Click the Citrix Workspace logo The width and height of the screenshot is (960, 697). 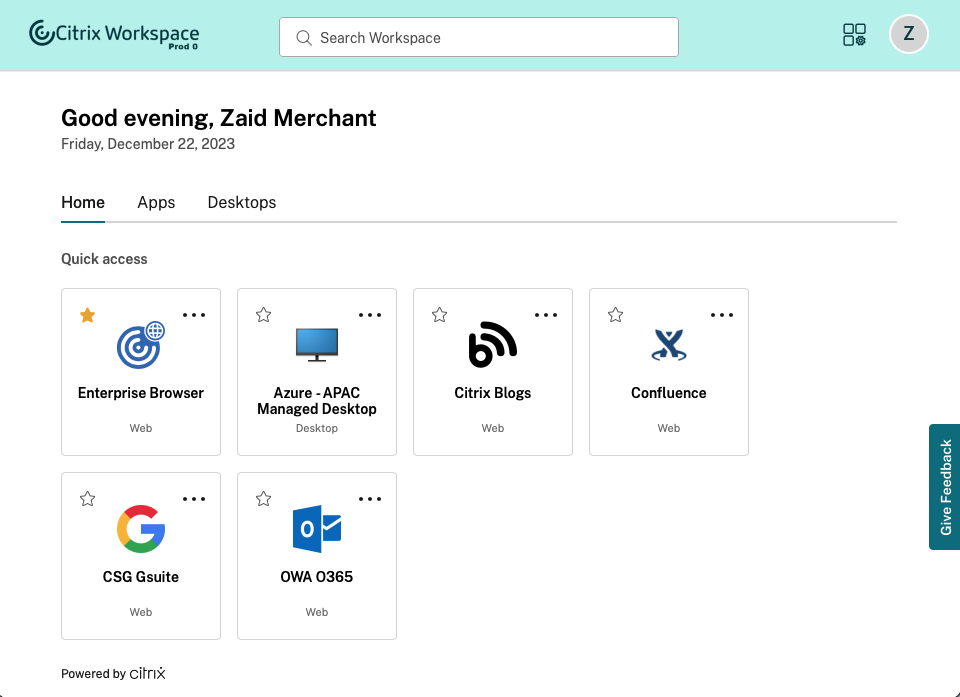(114, 35)
